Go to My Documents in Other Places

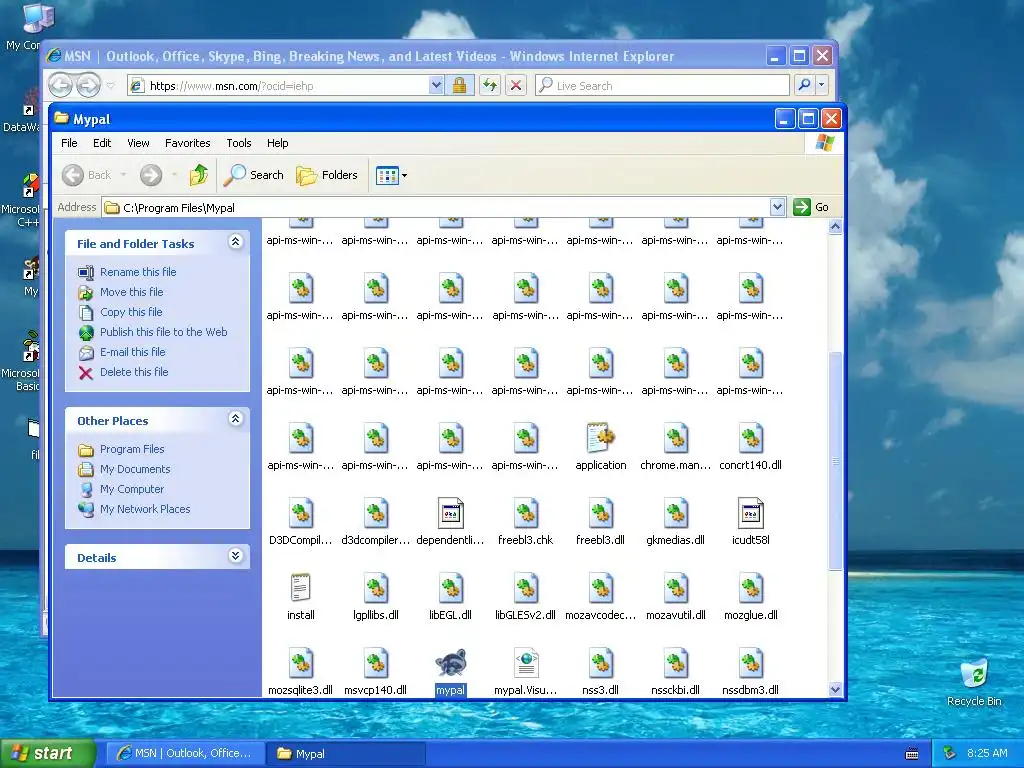[x=135, y=469]
